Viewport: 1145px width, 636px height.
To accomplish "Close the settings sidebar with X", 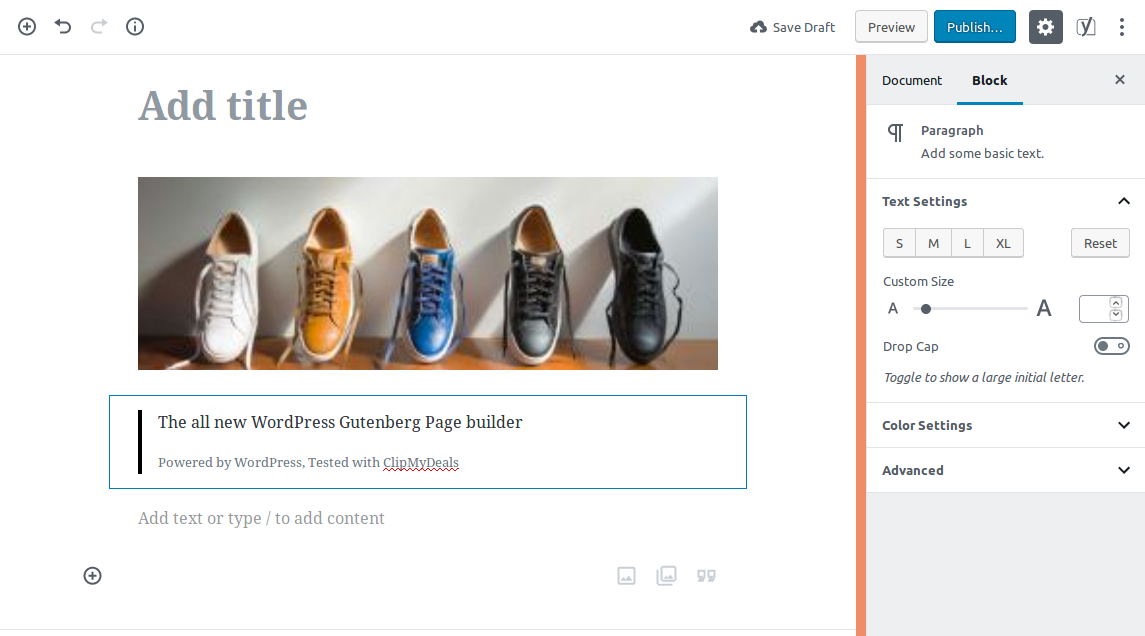I will point(1119,80).
